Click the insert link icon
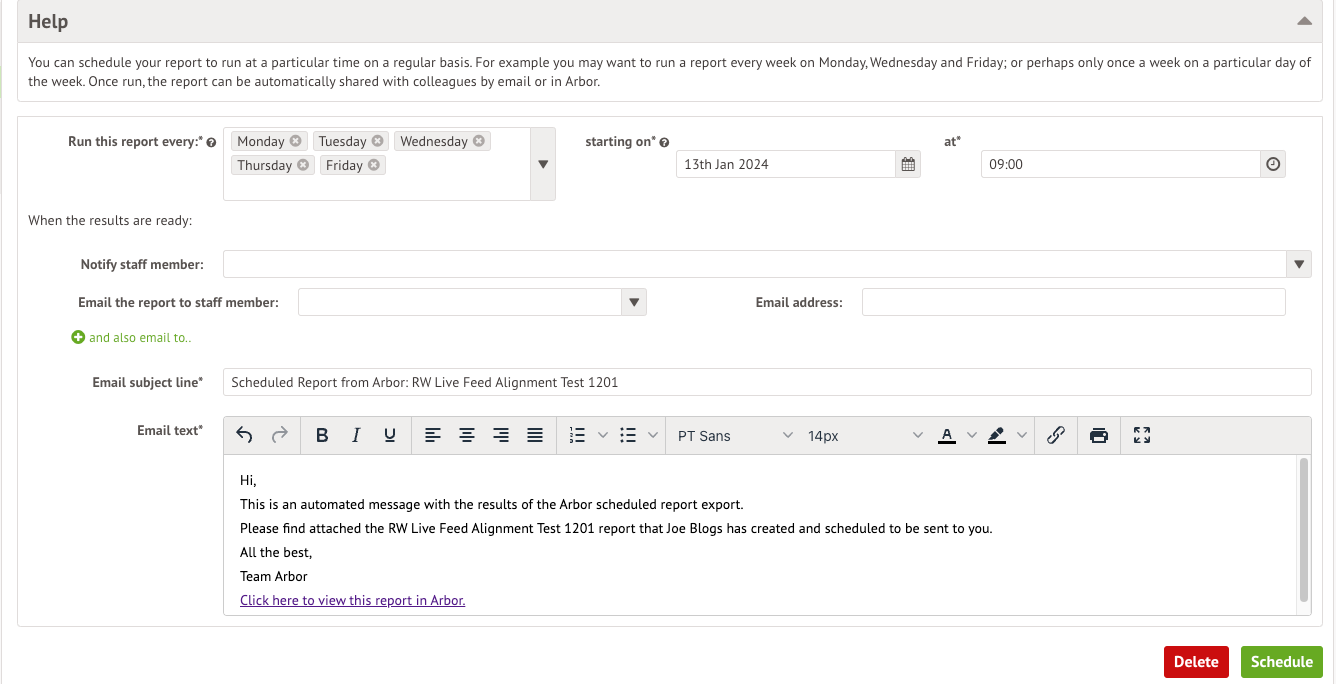This screenshot has height=684, width=1336. tap(1055, 435)
